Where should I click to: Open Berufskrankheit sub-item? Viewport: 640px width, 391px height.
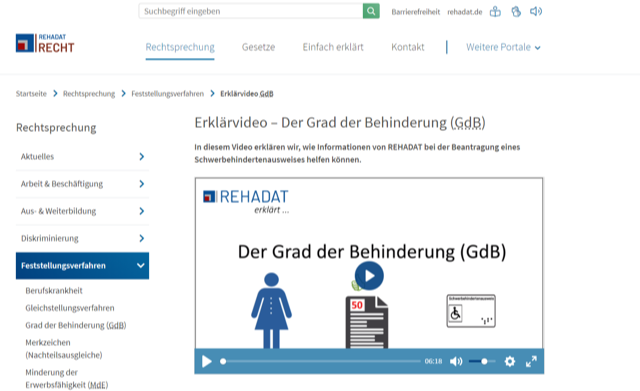pos(54,290)
